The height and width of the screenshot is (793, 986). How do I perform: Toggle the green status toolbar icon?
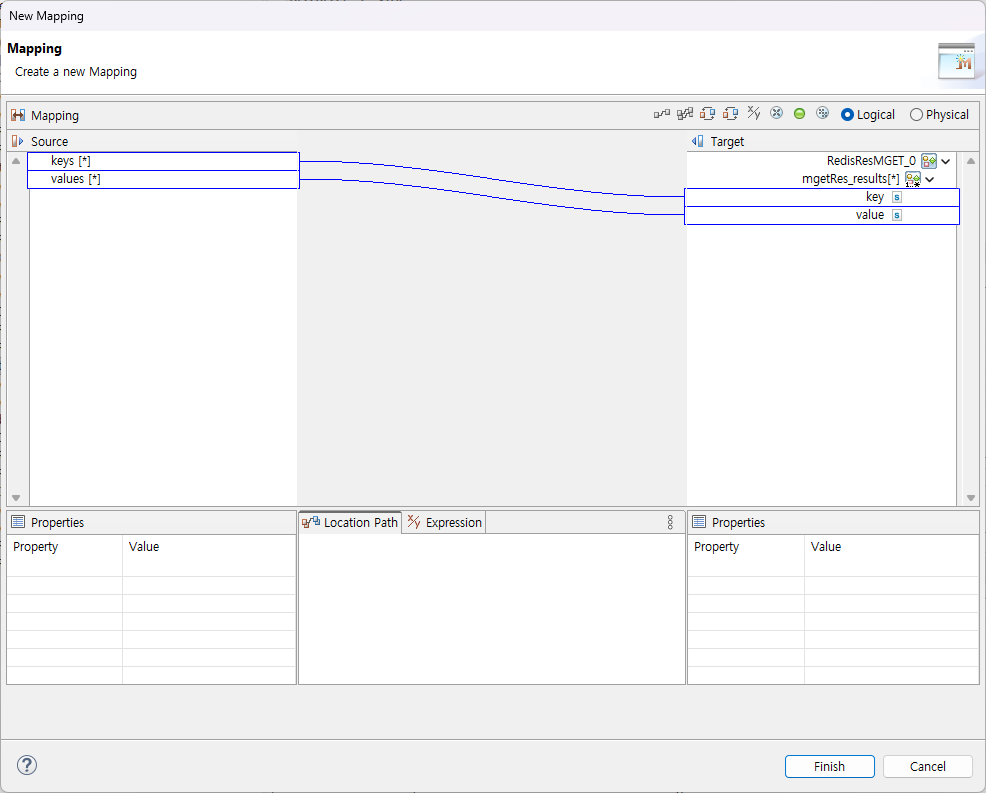(799, 113)
